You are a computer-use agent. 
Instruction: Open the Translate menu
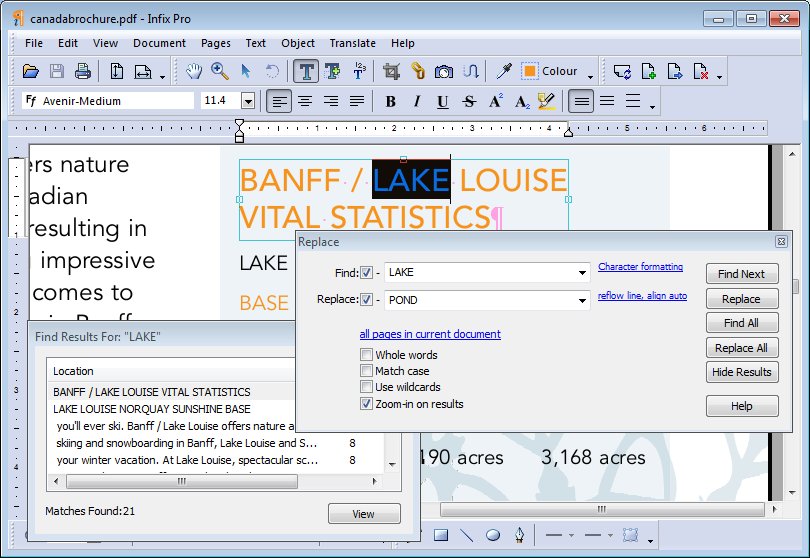[x=352, y=43]
